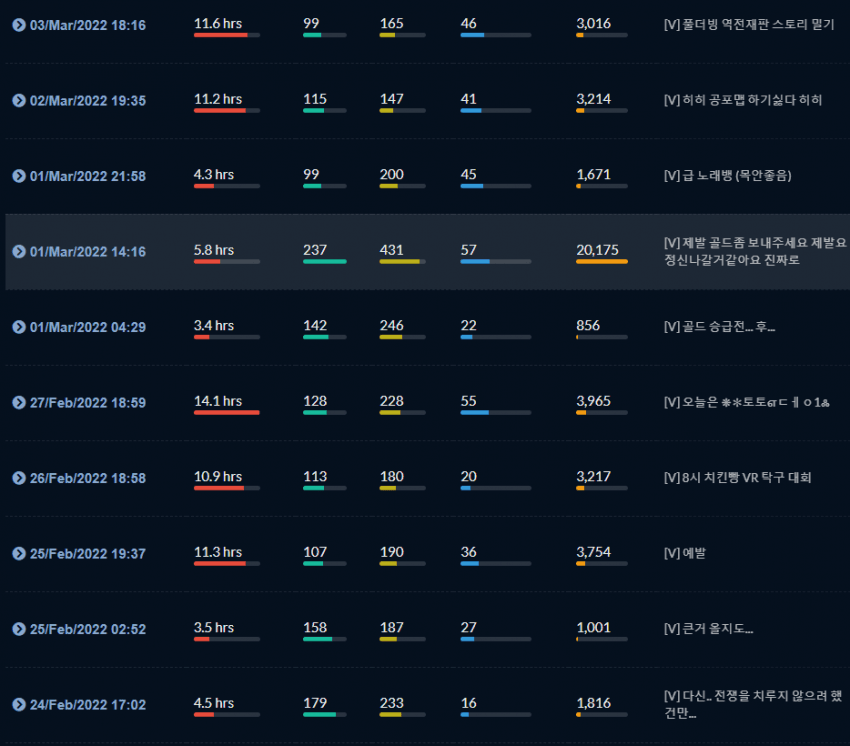Click the 3,754 views value

(594, 552)
